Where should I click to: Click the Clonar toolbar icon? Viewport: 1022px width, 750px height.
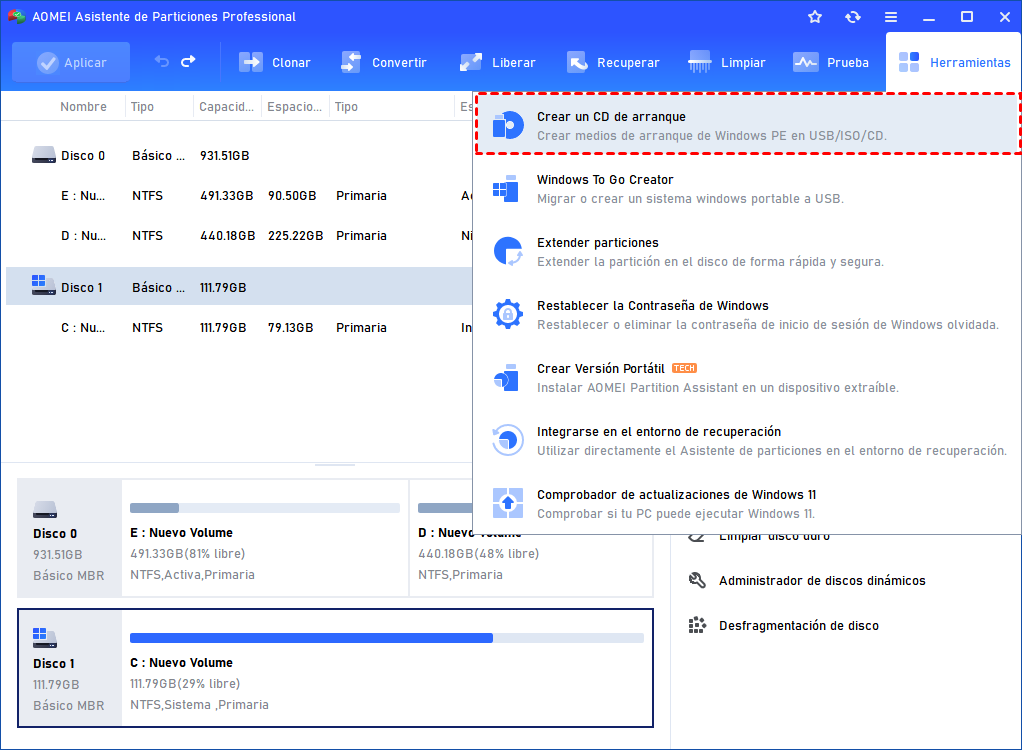tap(250, 62)
